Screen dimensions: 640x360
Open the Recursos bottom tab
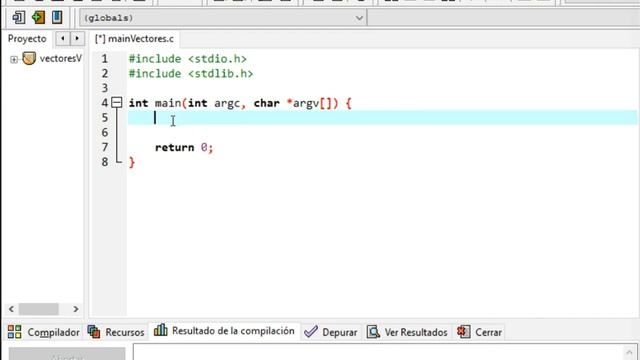pyautogui.click(x=116, y=332)
